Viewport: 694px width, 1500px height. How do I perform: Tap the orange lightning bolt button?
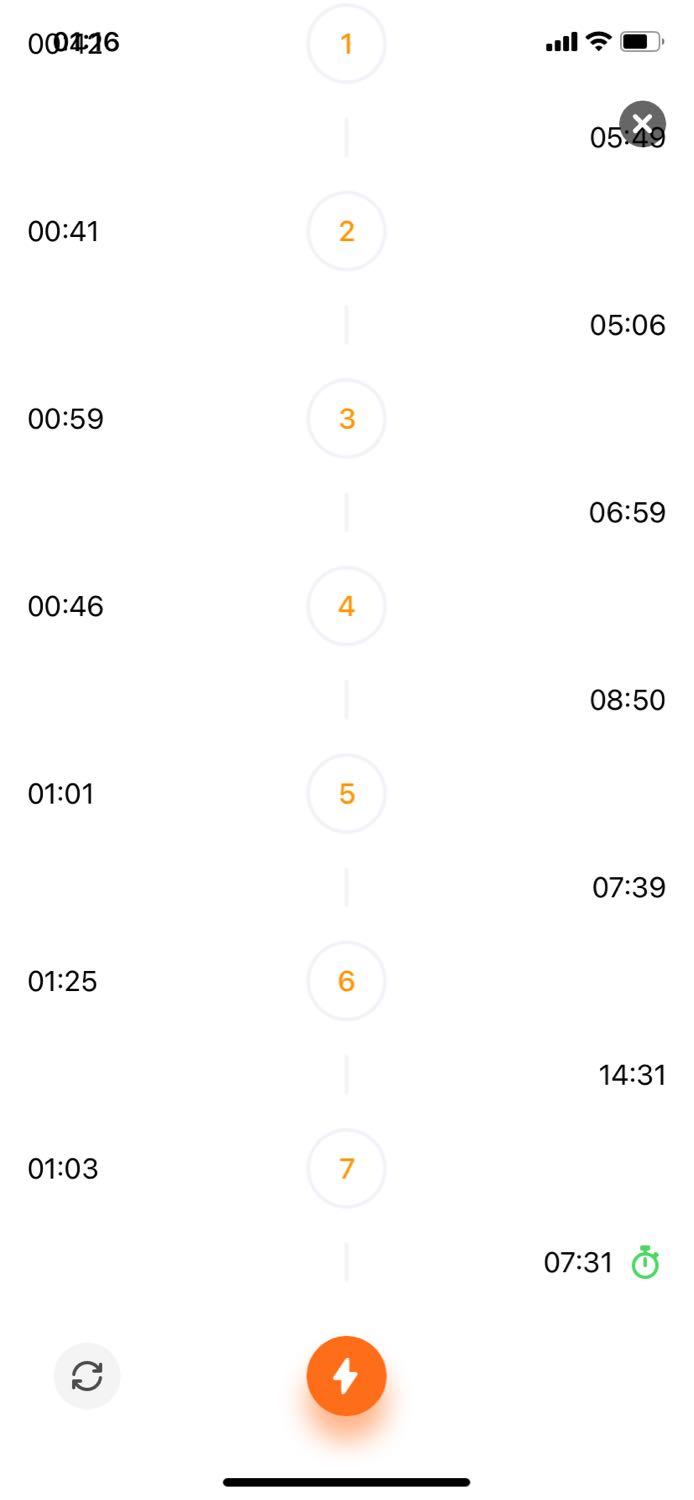pos(346,1376)
